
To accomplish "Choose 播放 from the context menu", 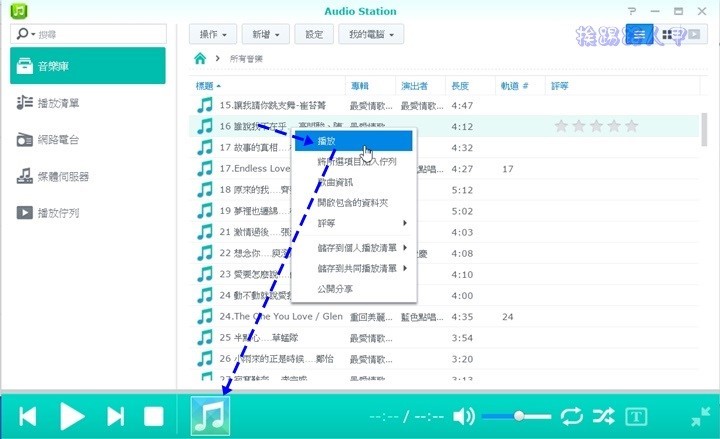I will point(328,141).
